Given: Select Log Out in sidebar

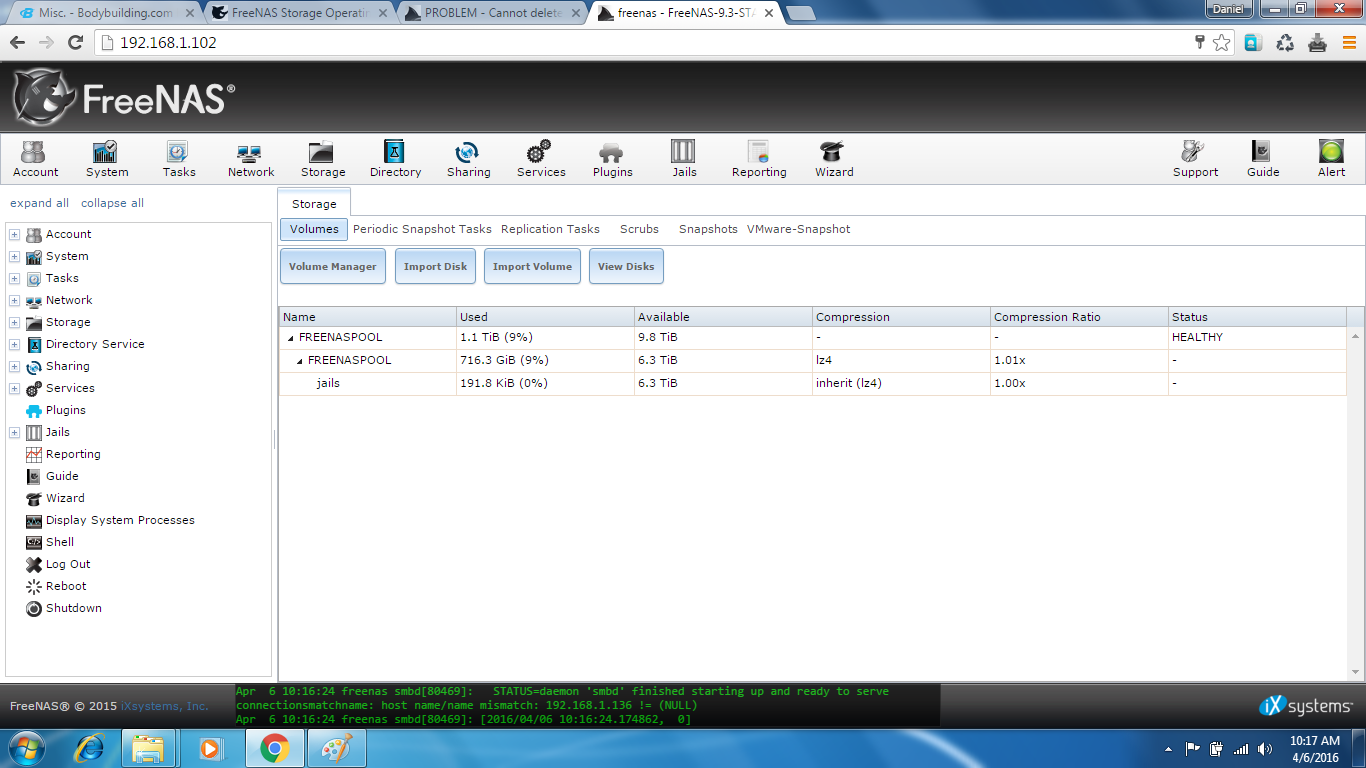Looking at the screenshot, I should coord(67,564).
